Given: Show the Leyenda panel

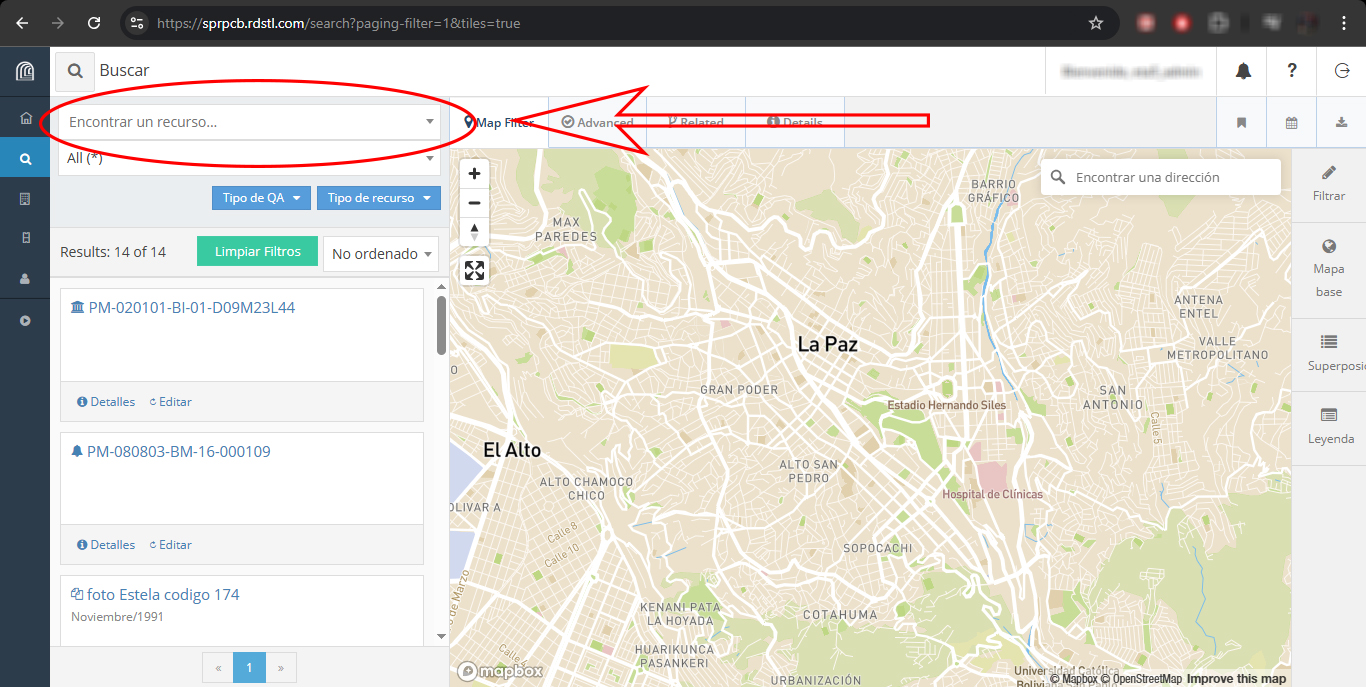Looking at the screenshot, I should tap(1329, 426).
